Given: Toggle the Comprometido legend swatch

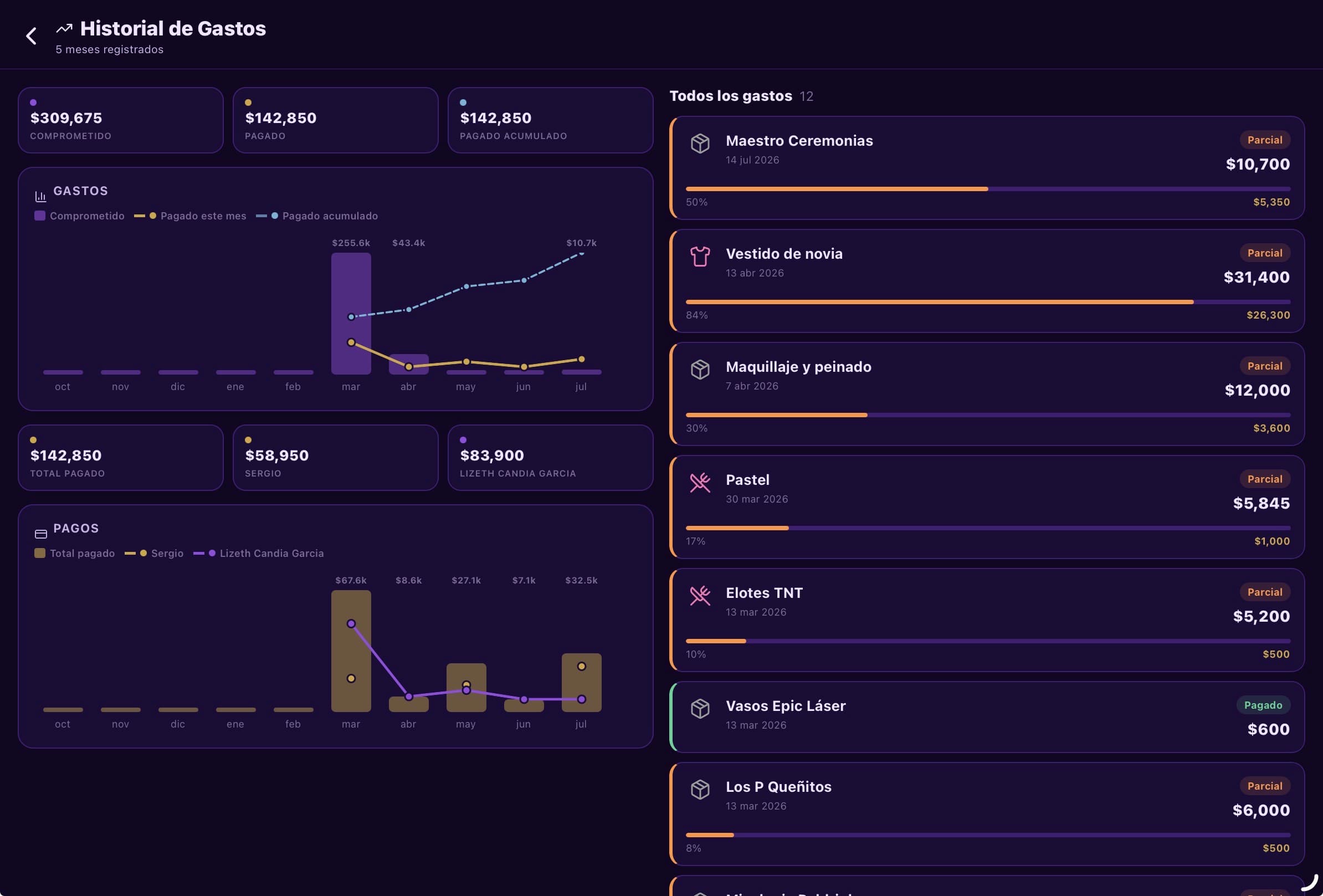Looking at the screenshot, I should tap(40, 216).
